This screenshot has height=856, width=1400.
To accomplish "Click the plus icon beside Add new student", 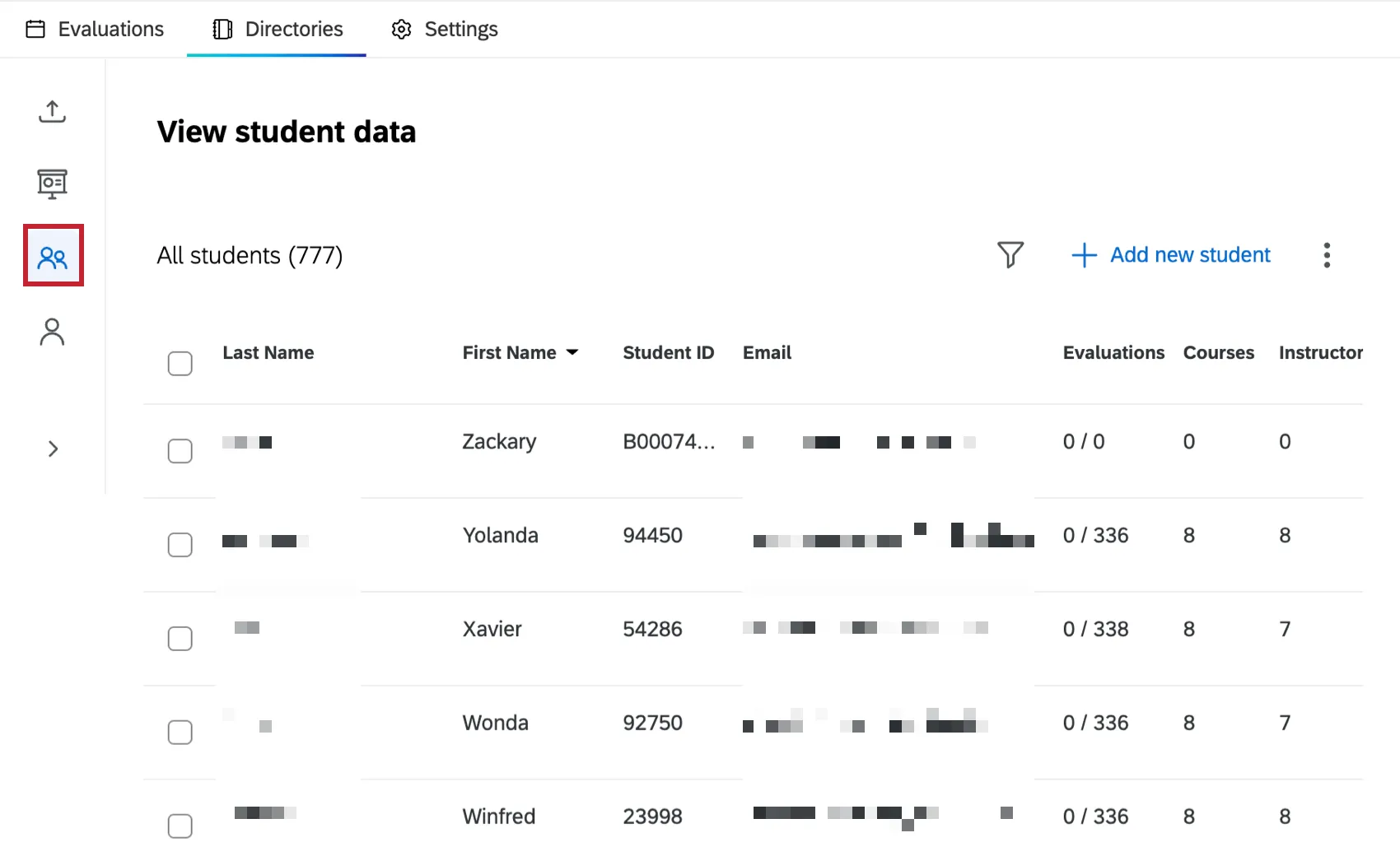I will pos(1084,255).
